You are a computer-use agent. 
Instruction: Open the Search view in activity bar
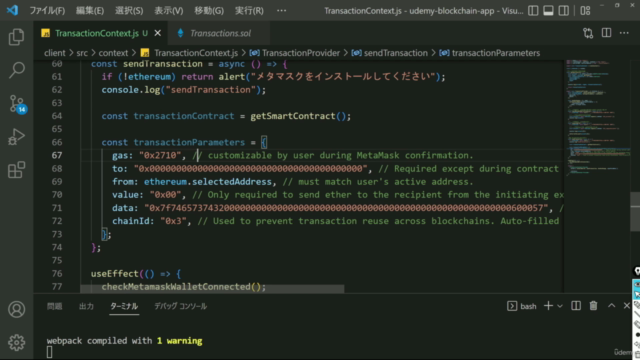16,70
